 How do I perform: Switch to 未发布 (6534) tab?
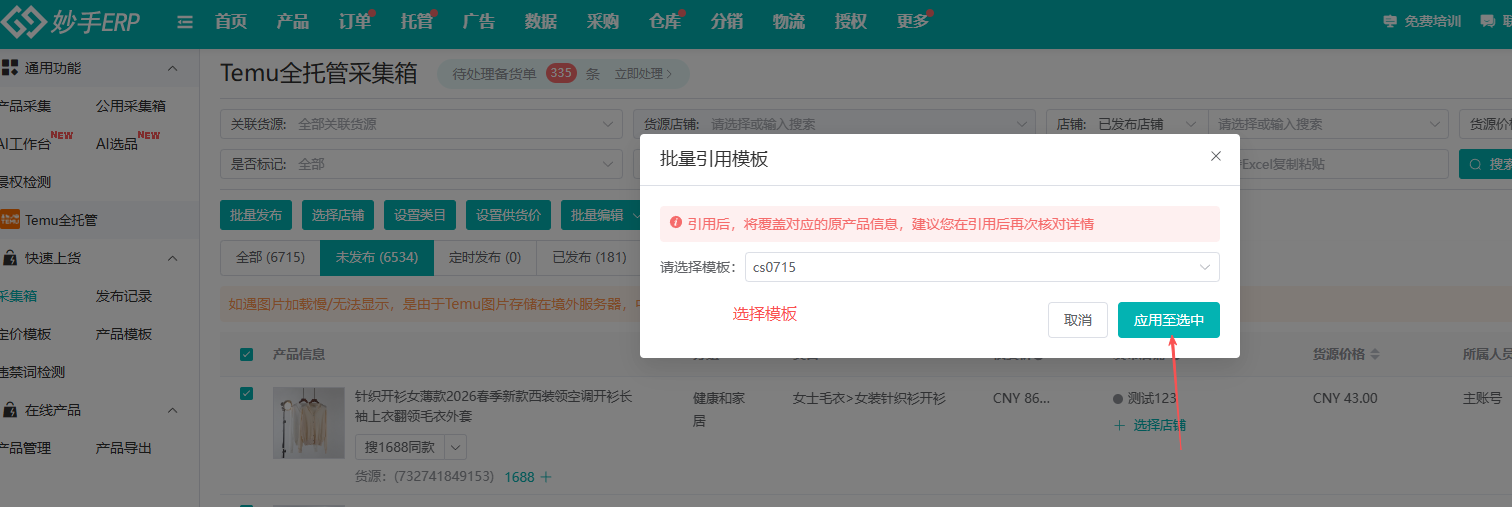pyautogui.click(x=377, y=257)
